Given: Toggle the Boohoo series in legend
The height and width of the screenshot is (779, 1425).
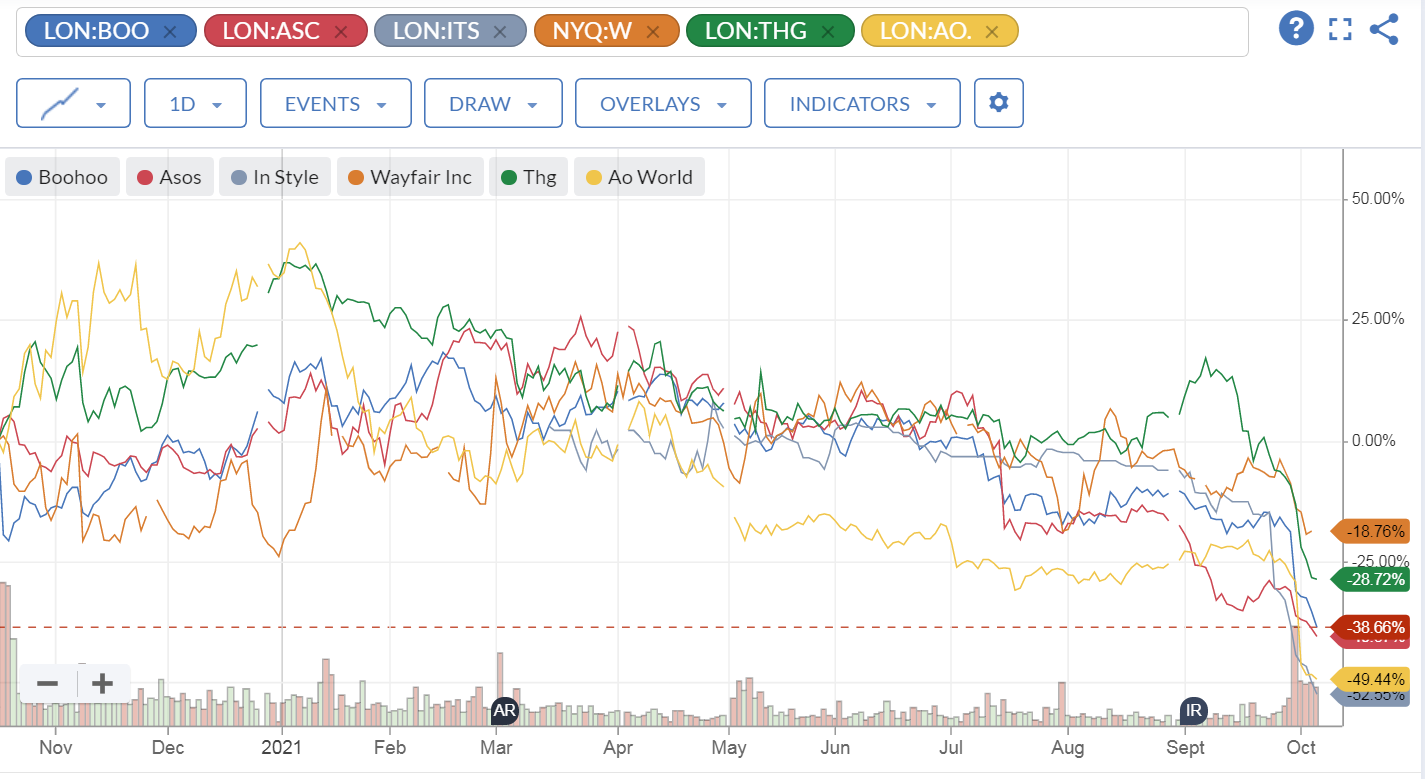Looking at the screenshot, I should point(63,177).
